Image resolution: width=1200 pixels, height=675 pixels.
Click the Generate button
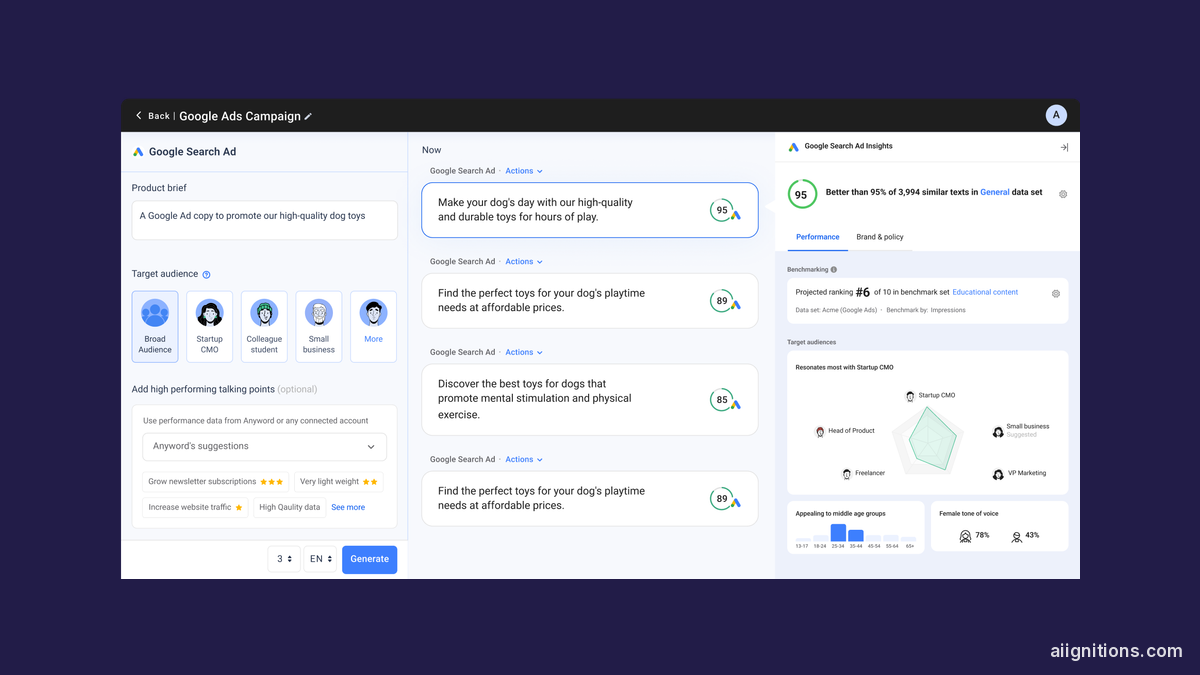369,559
